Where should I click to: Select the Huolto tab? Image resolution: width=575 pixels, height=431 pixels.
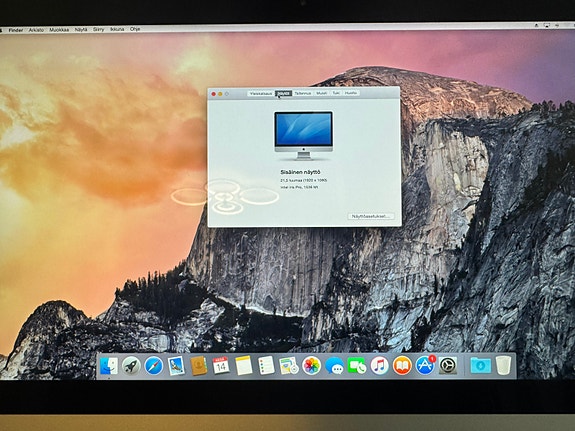351,93
